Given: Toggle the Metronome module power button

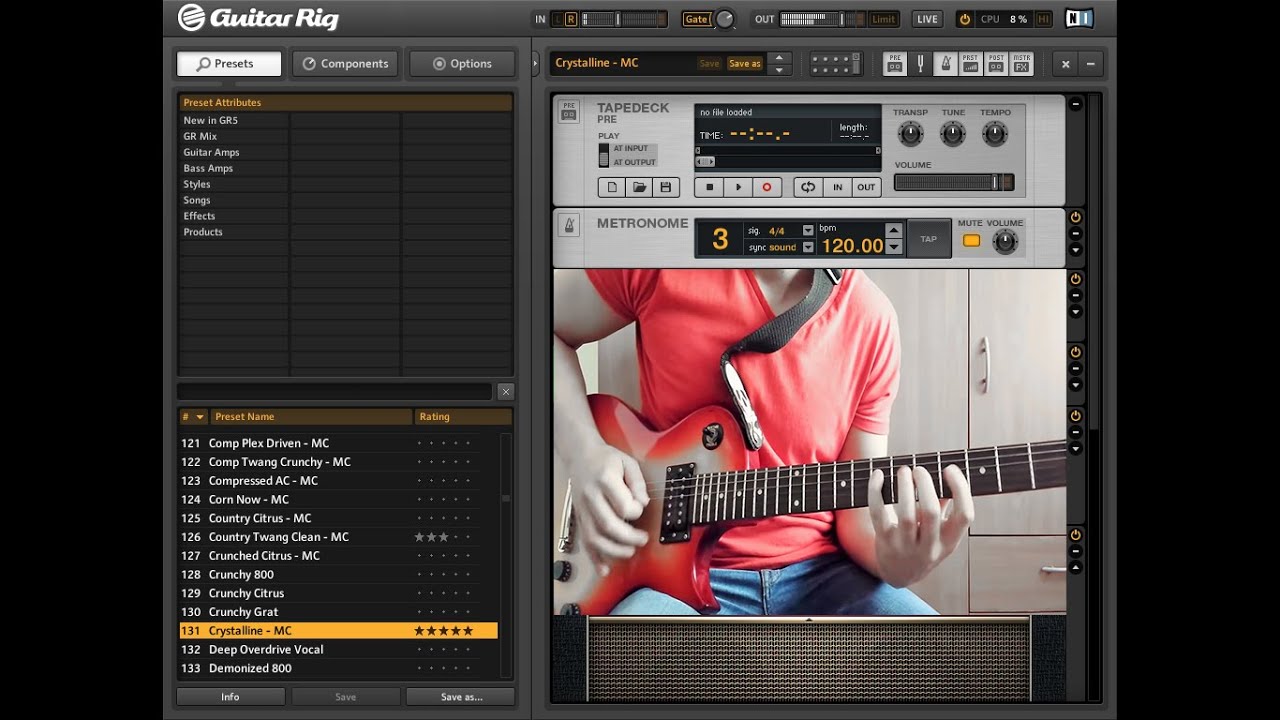Looking at the screenshot, I should (1076, 217).
